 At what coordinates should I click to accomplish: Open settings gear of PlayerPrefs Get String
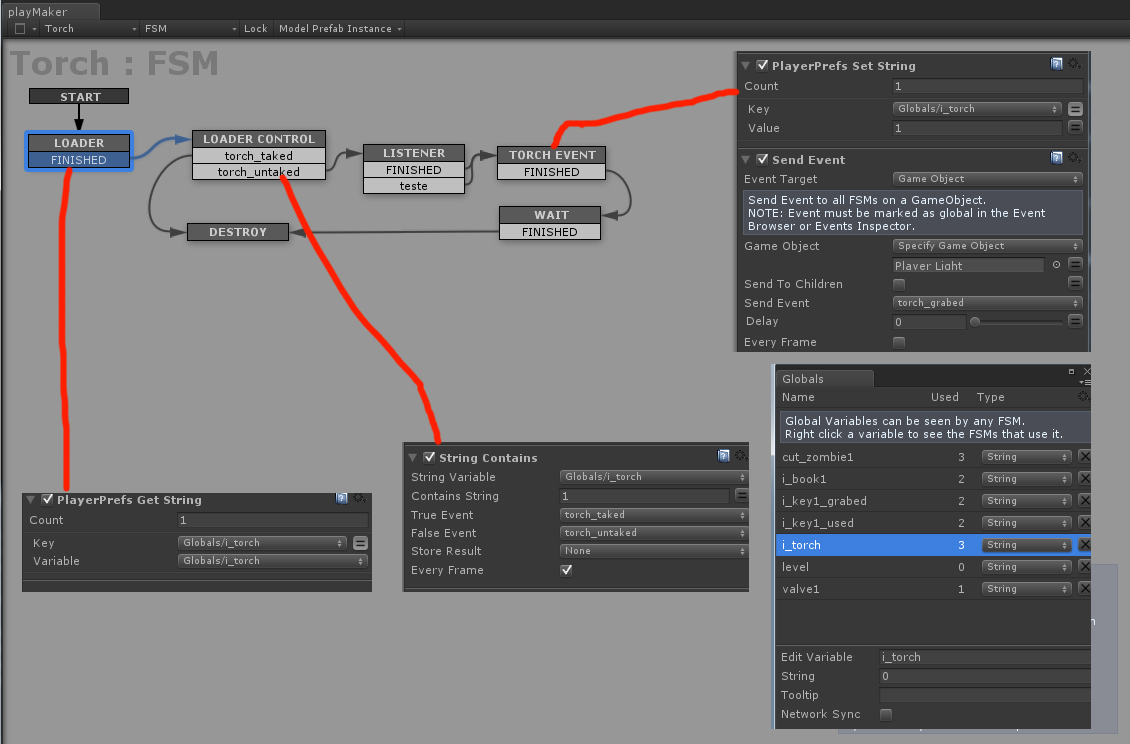pyautogui.click(x=359, y=498)
